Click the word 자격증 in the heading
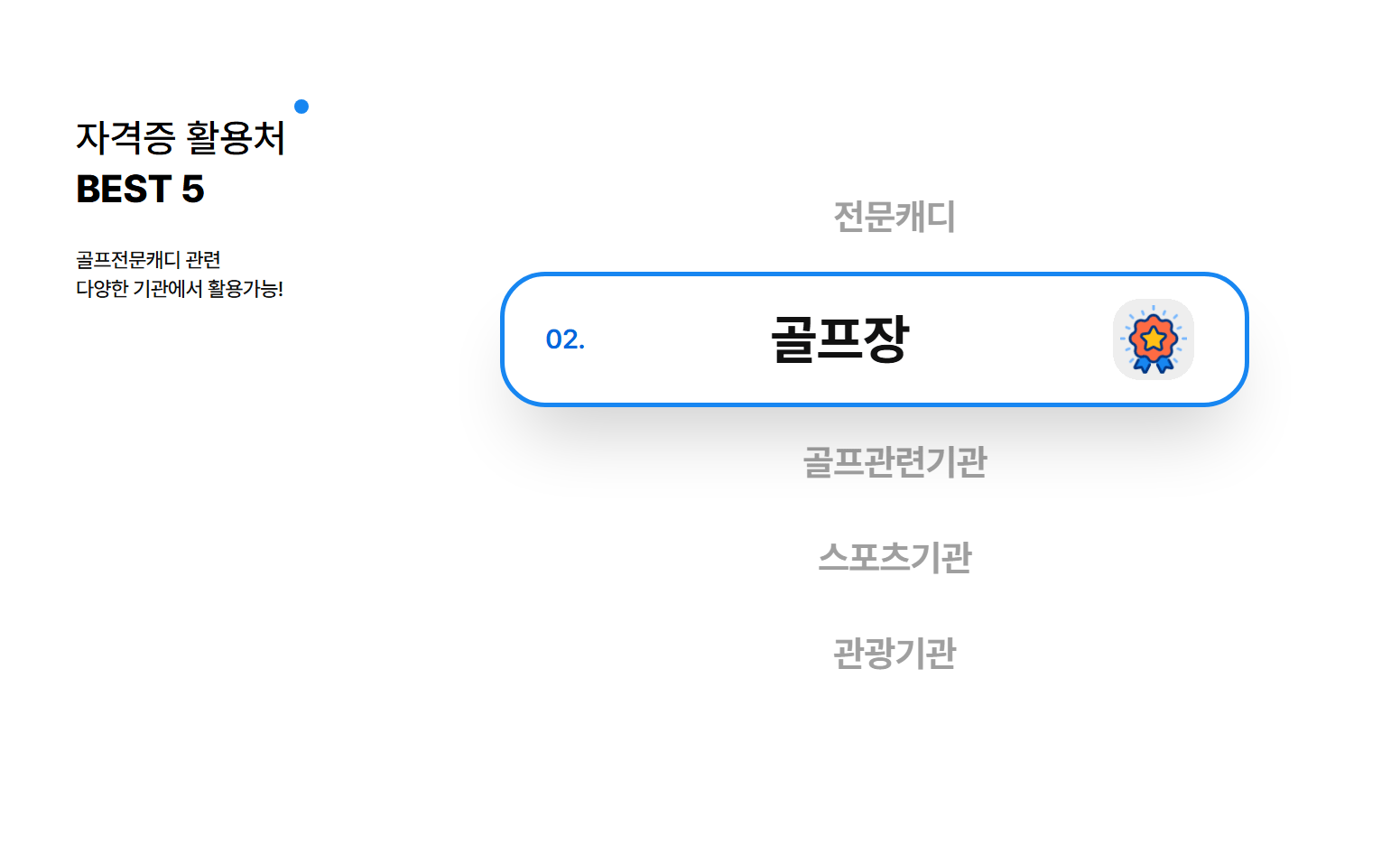The height and width of the screenshot is (864, 1400). 125,138
